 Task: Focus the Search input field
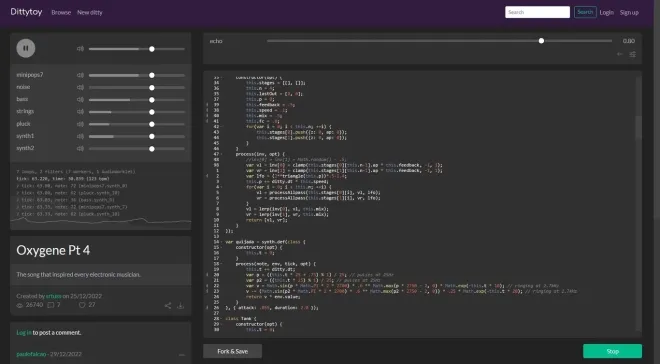(x=538, y=12)
